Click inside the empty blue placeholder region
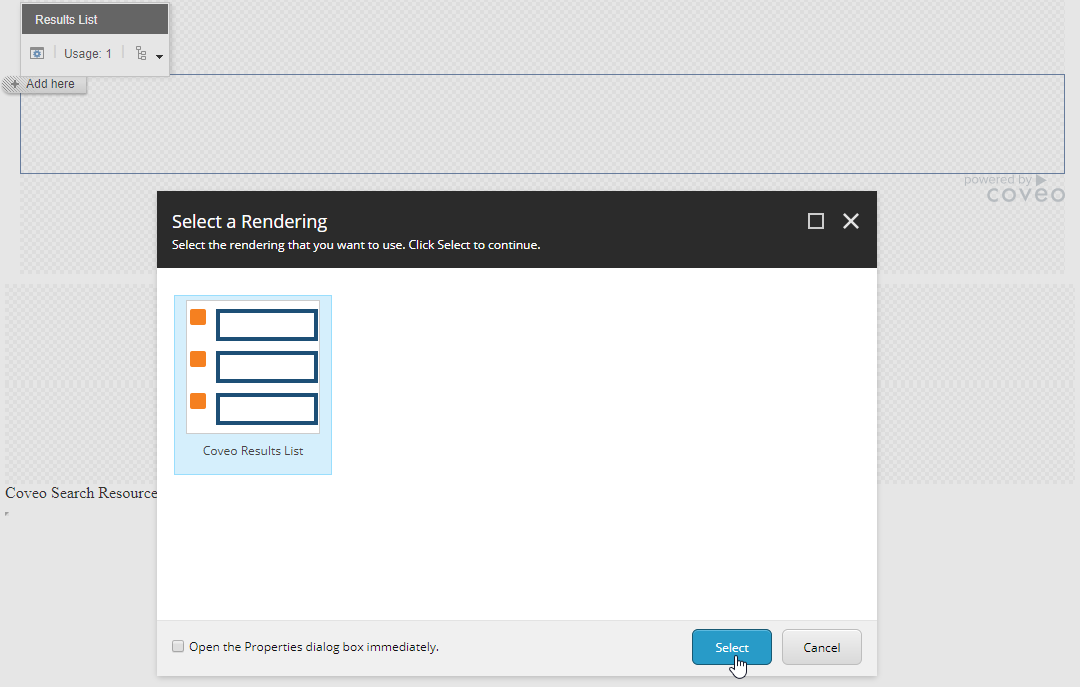Image resolution: width=1080 pixels, height=687 pixels. pyautogui.click(x=540, y=125)
